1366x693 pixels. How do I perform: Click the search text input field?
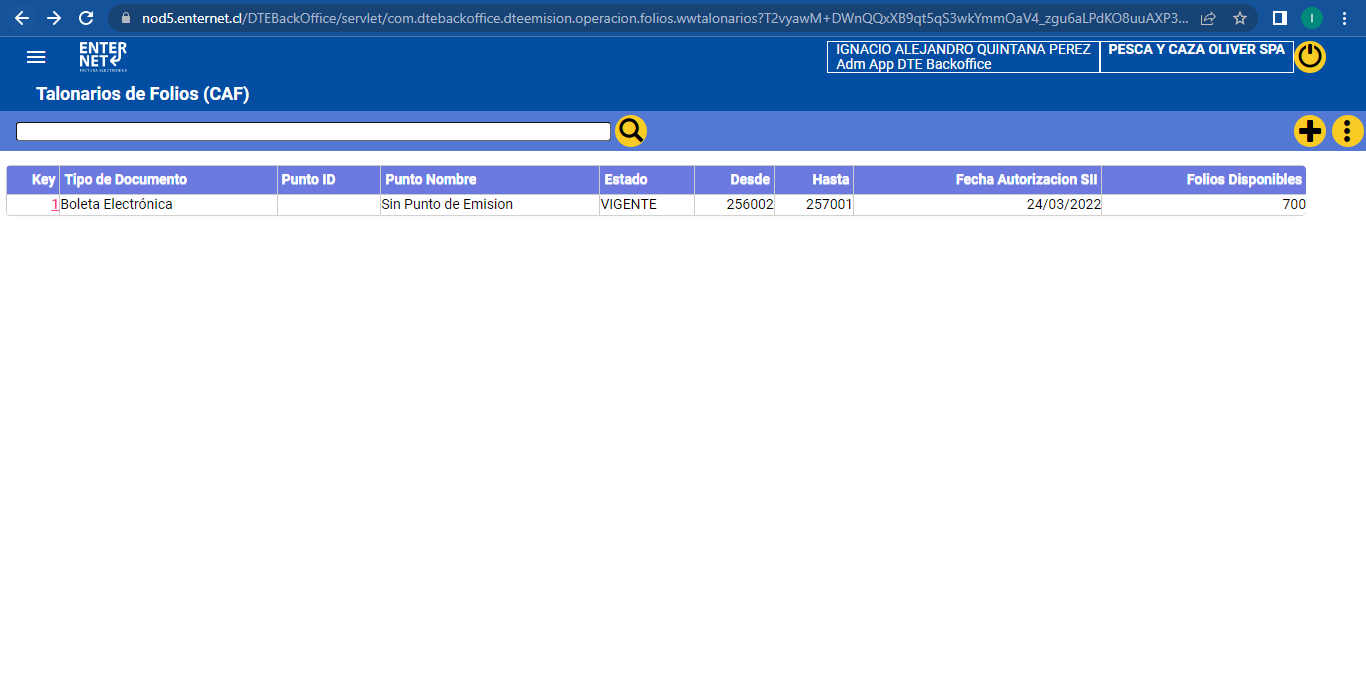313,132
